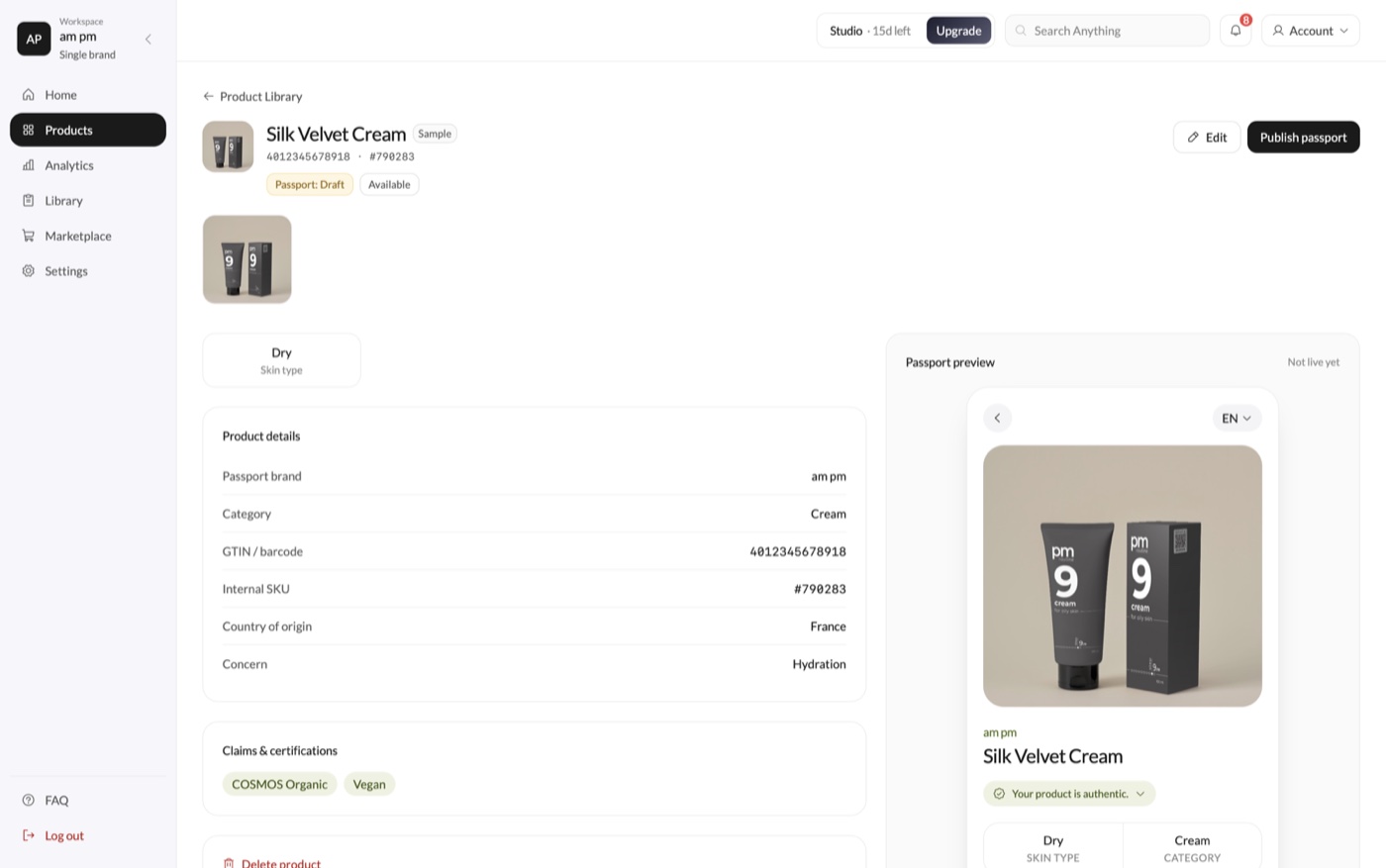Click the 'Passport: Draft' status badge
Screen dimensions: 1386x868
coord(309,184)
